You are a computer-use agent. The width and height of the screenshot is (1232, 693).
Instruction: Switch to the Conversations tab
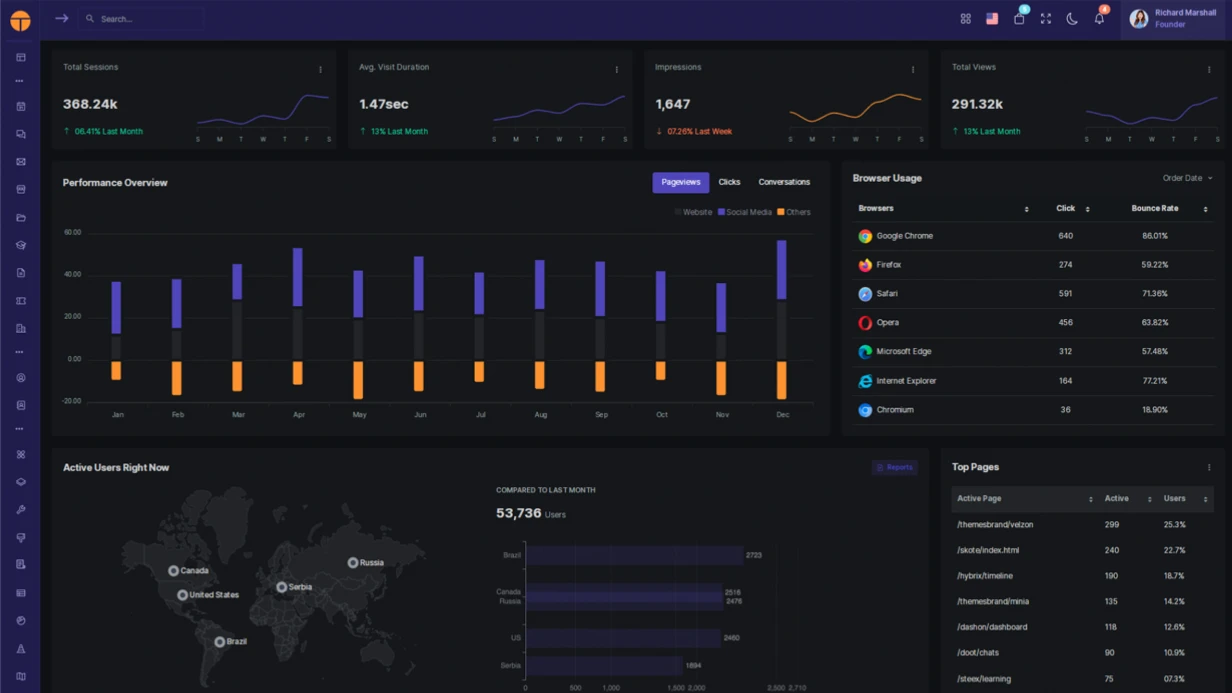784,182
